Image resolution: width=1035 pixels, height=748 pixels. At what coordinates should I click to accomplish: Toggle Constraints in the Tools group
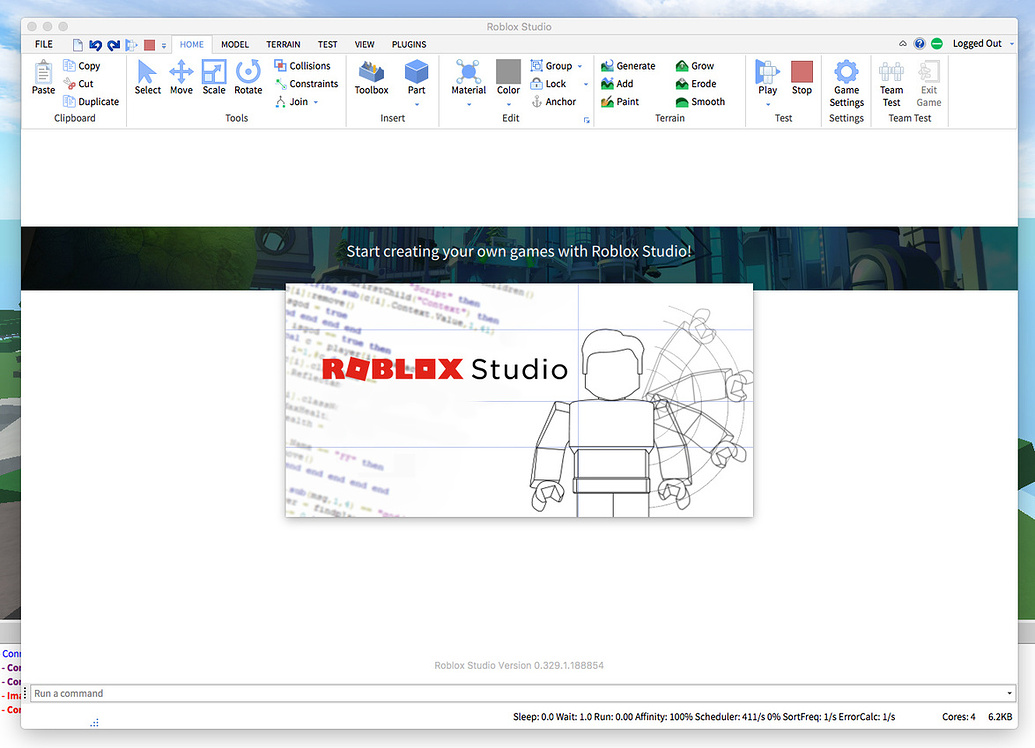click(306, 84)
